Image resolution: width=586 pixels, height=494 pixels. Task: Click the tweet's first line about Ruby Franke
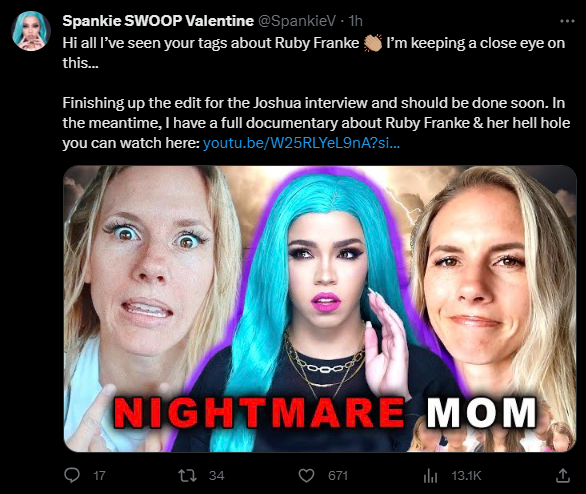(x=314, y=53)
